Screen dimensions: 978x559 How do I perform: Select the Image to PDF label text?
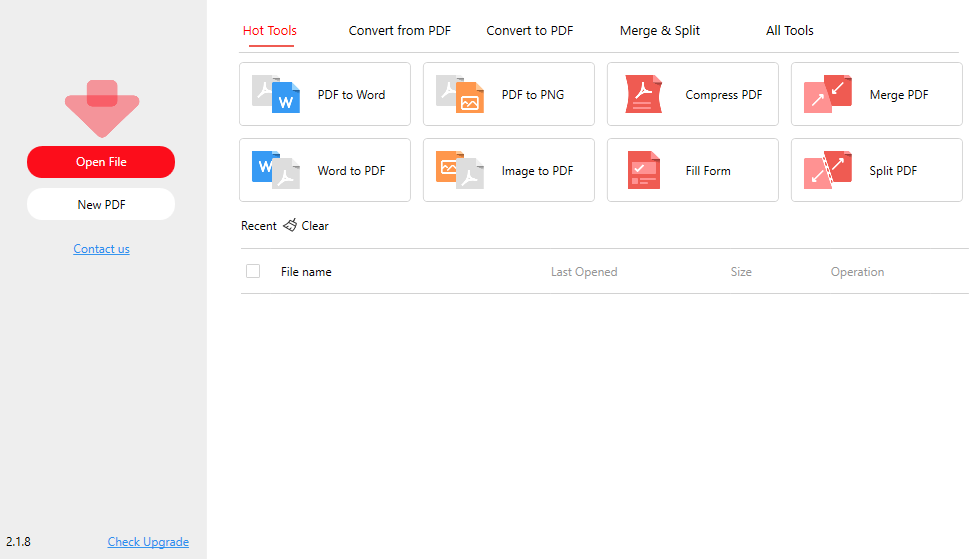point(537,171)
